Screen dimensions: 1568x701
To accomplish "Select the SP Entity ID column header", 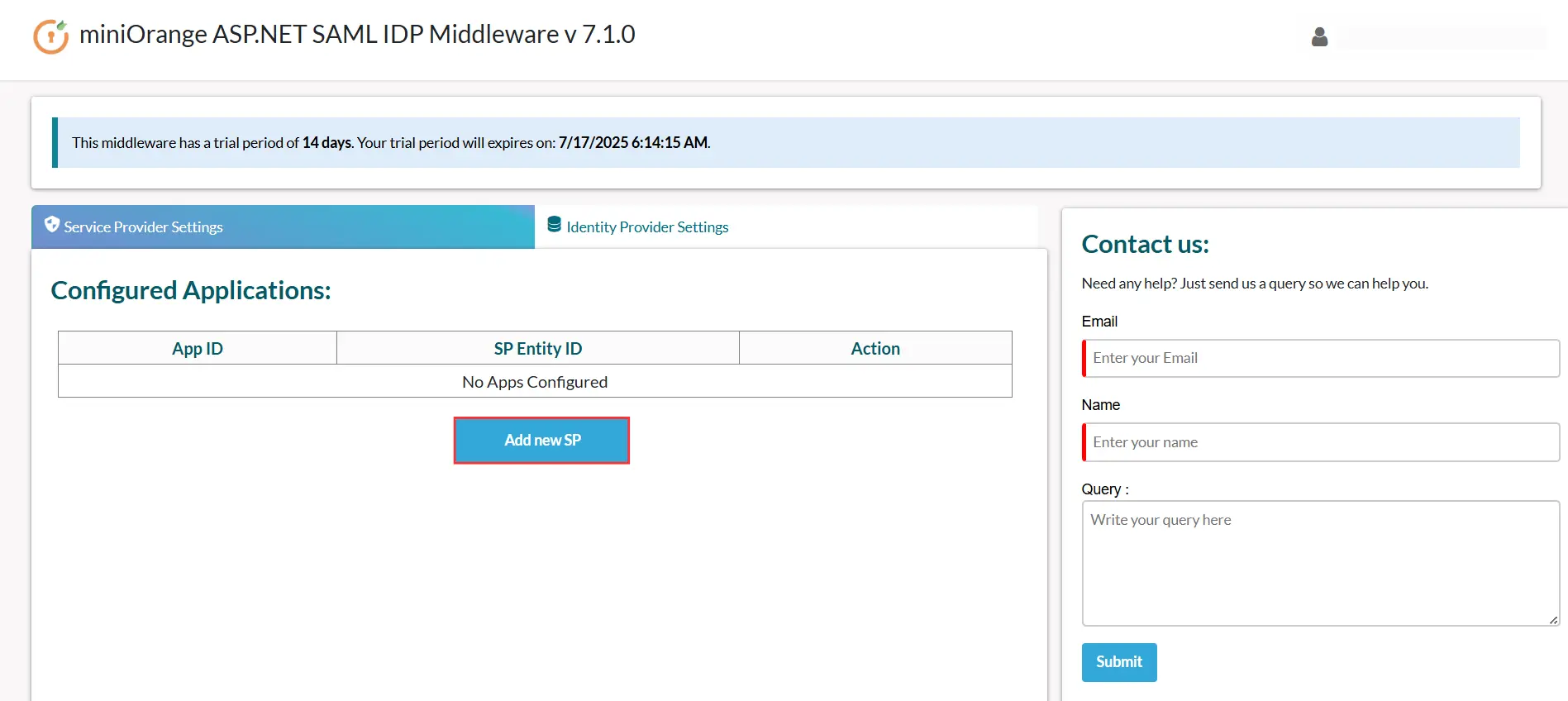I will click(538, 348).
